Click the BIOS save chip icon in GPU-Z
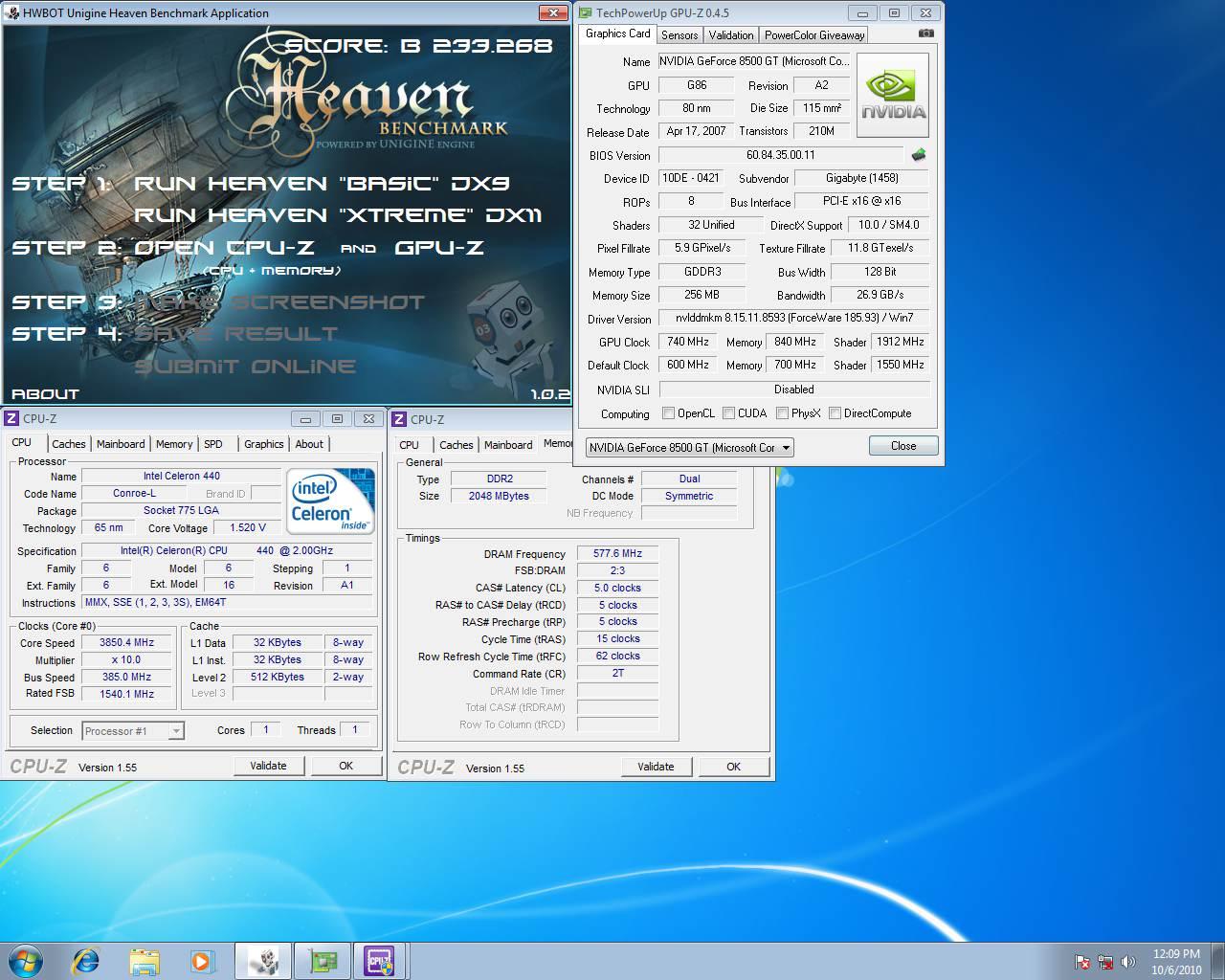1225x980 pixels. [919, 155]
